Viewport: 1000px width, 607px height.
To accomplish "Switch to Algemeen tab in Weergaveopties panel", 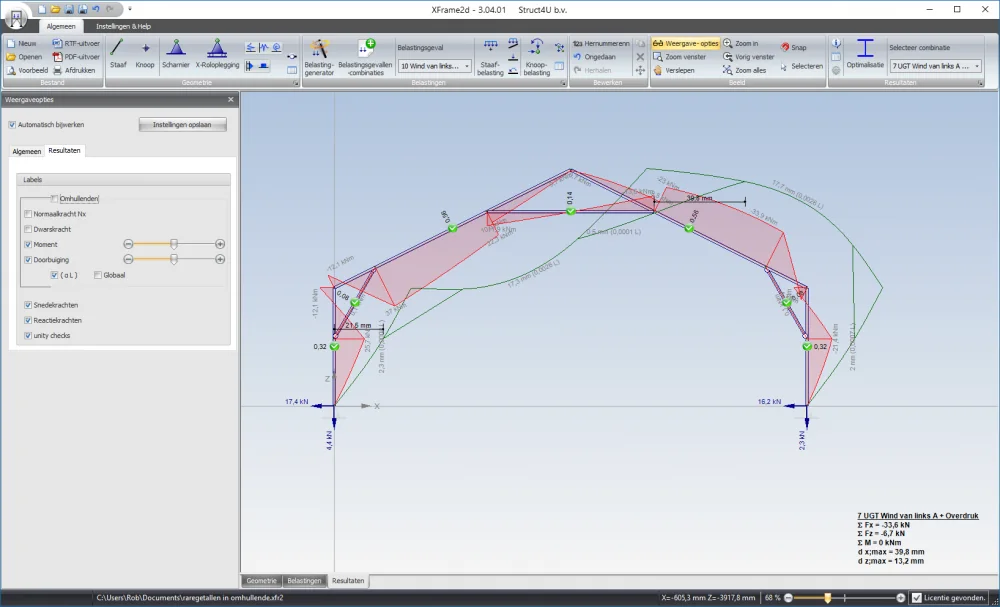I will (x=27, y=151).
